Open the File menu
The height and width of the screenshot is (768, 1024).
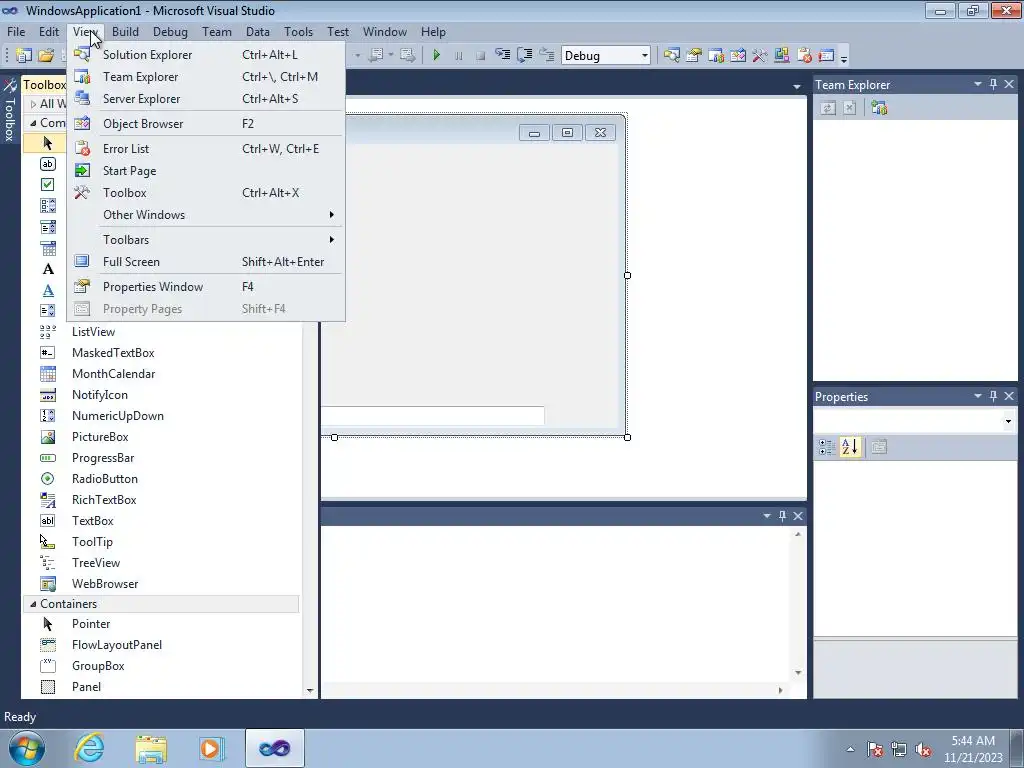tap(16, 31)
